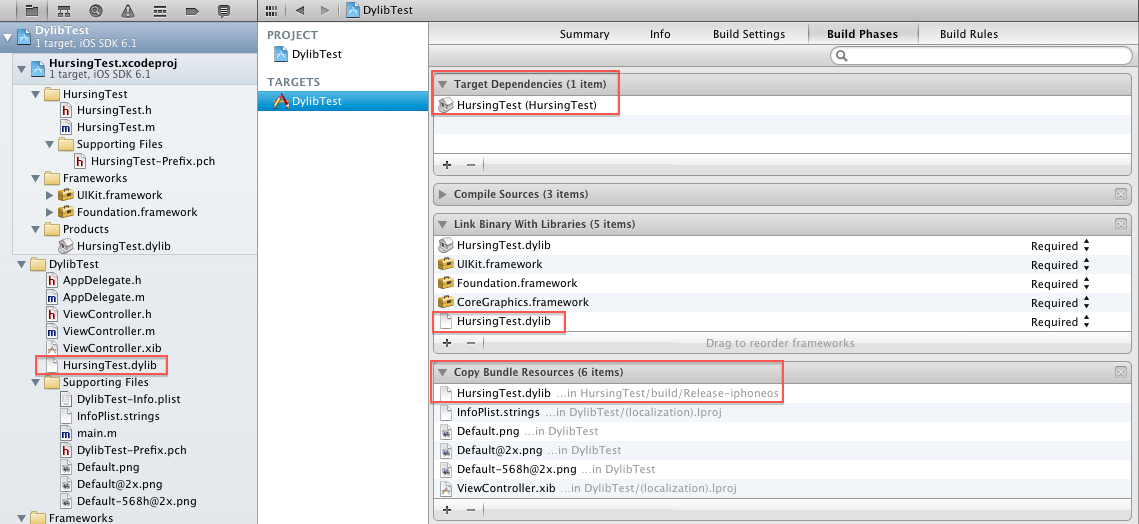1139x524 pixels.
Task: Go back with the left arrow
Action: (299, 10)
